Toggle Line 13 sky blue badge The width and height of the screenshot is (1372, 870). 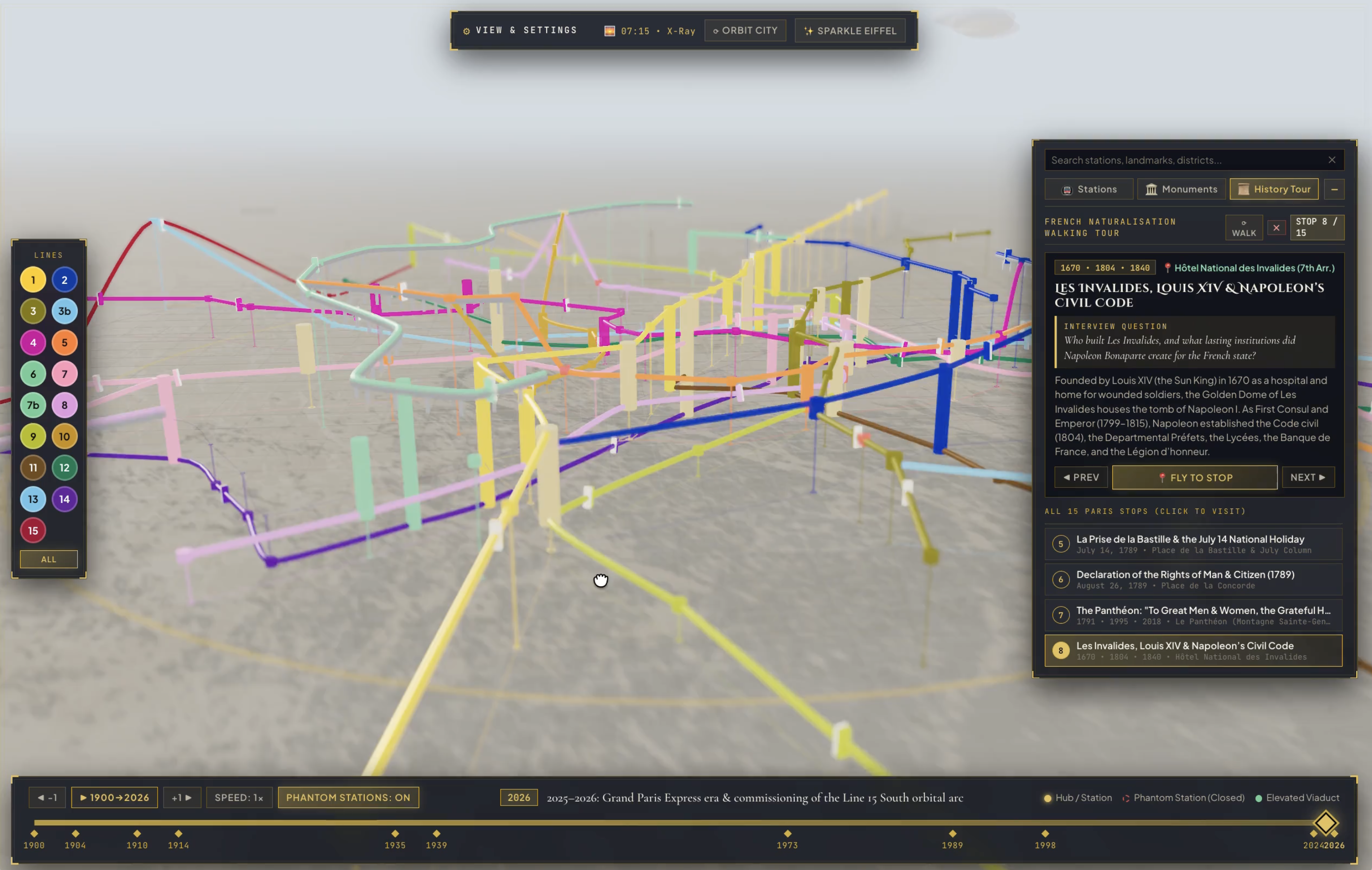(33, 499)
